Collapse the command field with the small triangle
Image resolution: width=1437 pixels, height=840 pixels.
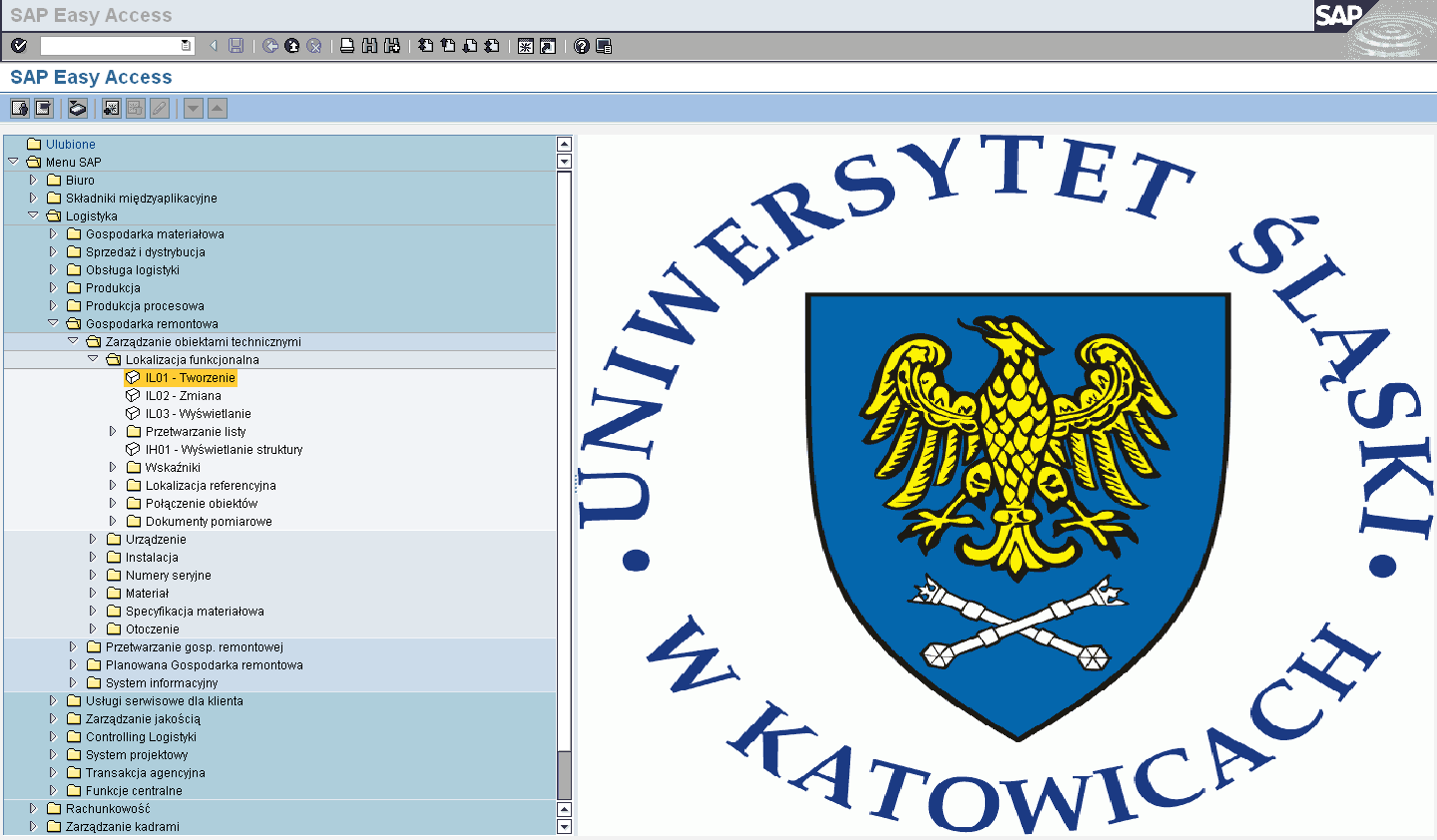(x=213, y=46)
